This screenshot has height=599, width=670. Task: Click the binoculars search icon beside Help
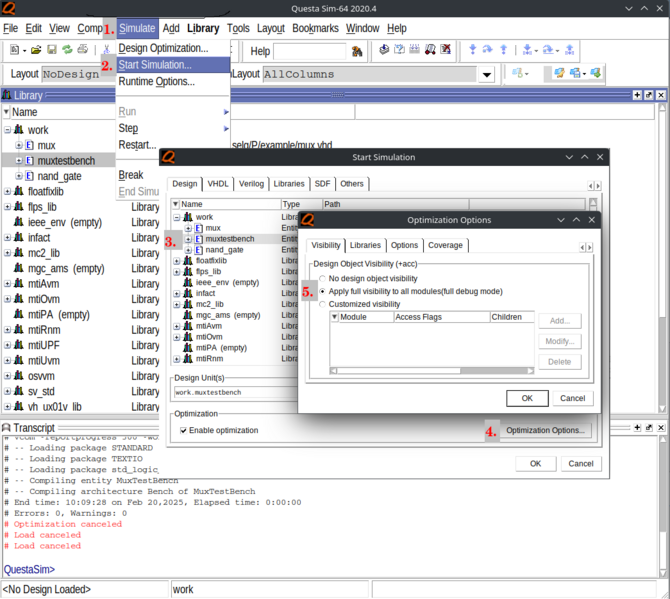pos(357,51)
